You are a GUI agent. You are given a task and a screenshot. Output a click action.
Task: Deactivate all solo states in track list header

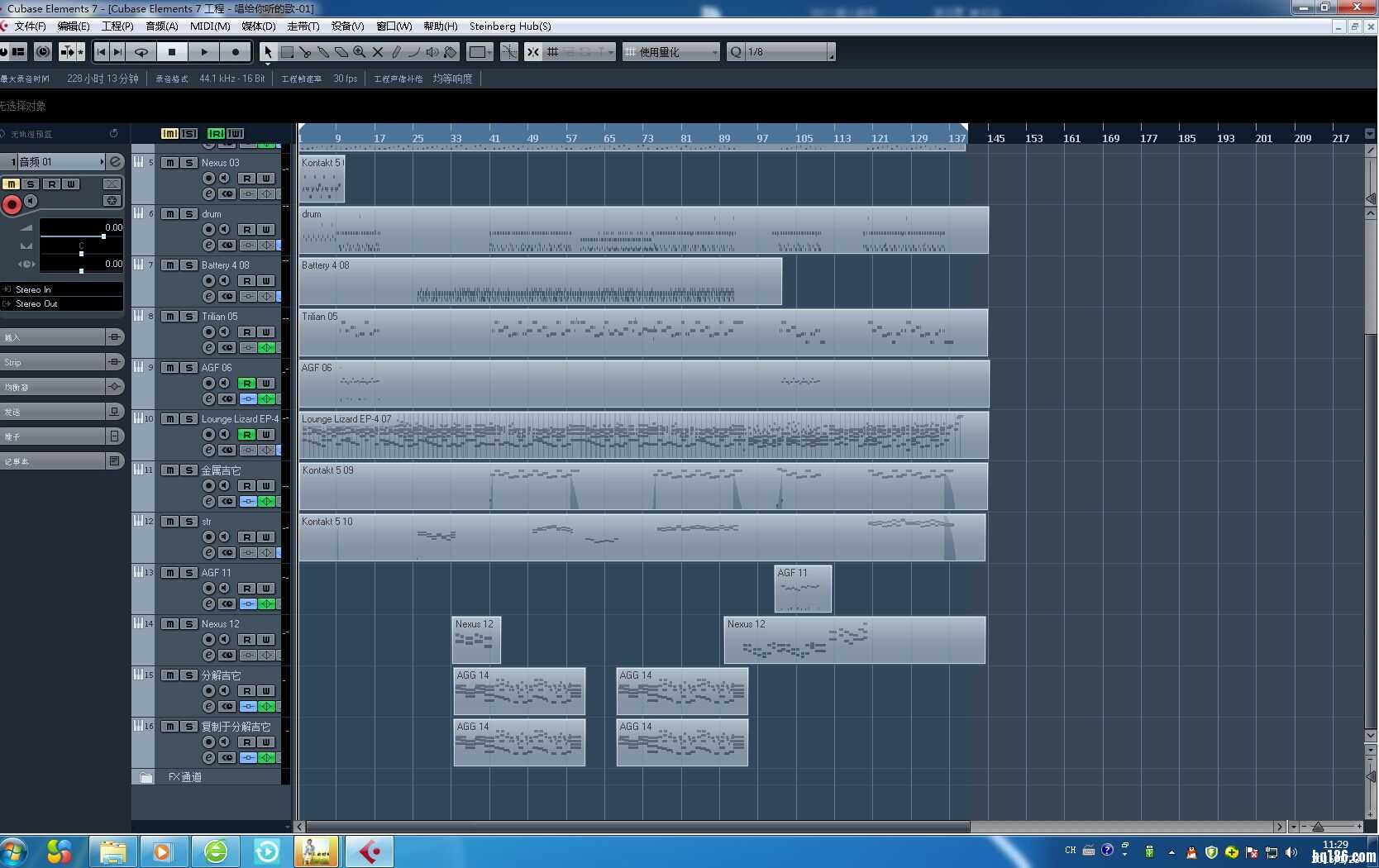click(189, 133)
